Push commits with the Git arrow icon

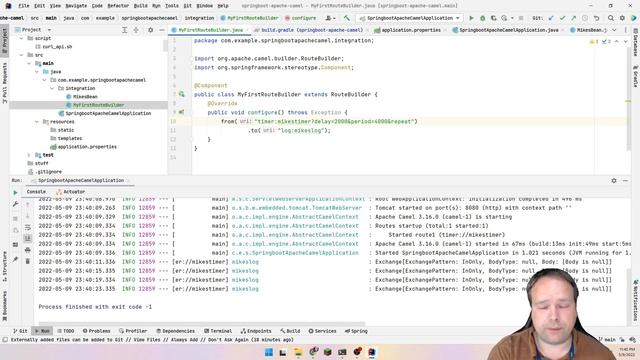point(573,18)
